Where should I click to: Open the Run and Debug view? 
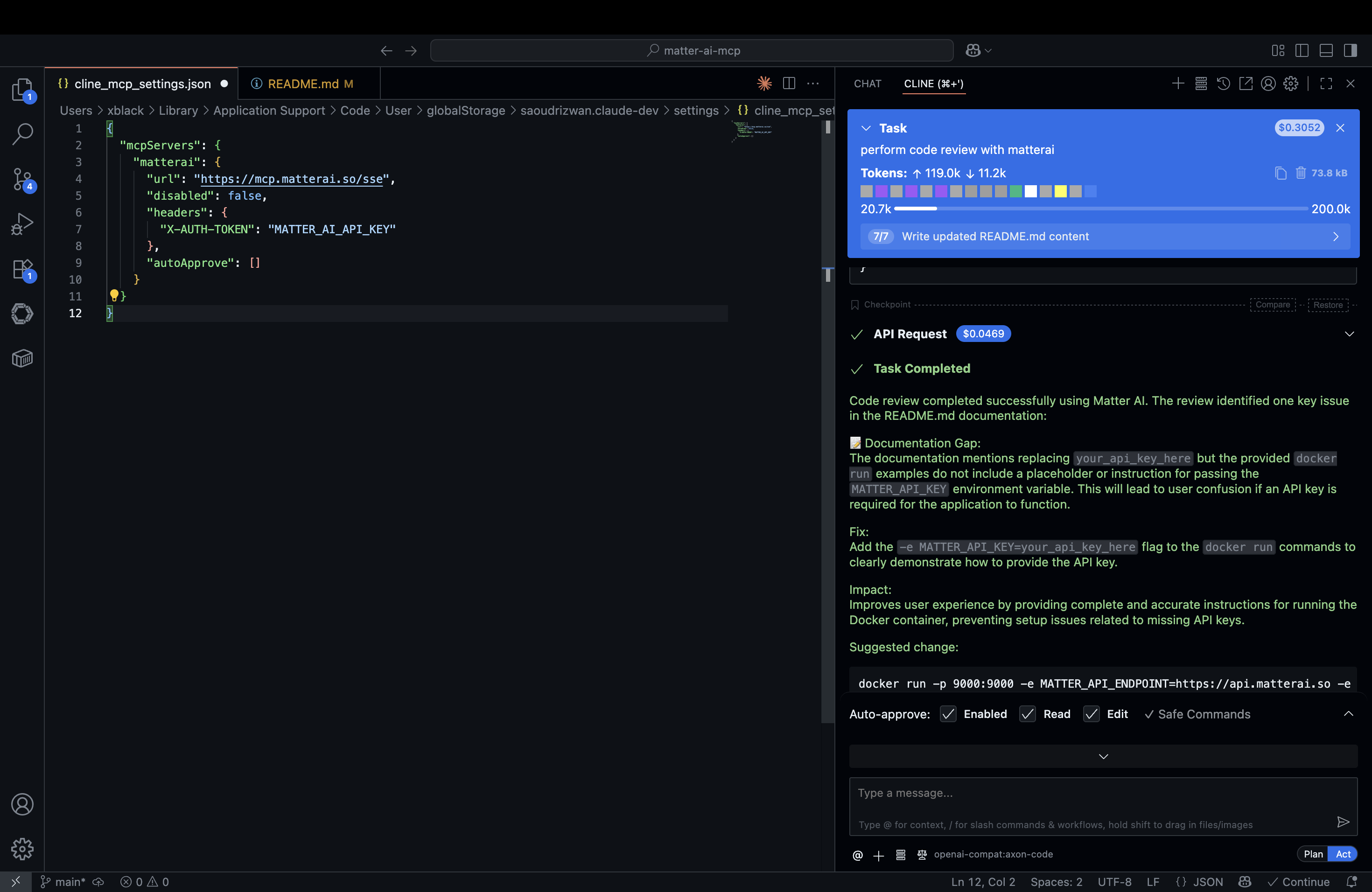click(x=22, y=224)
